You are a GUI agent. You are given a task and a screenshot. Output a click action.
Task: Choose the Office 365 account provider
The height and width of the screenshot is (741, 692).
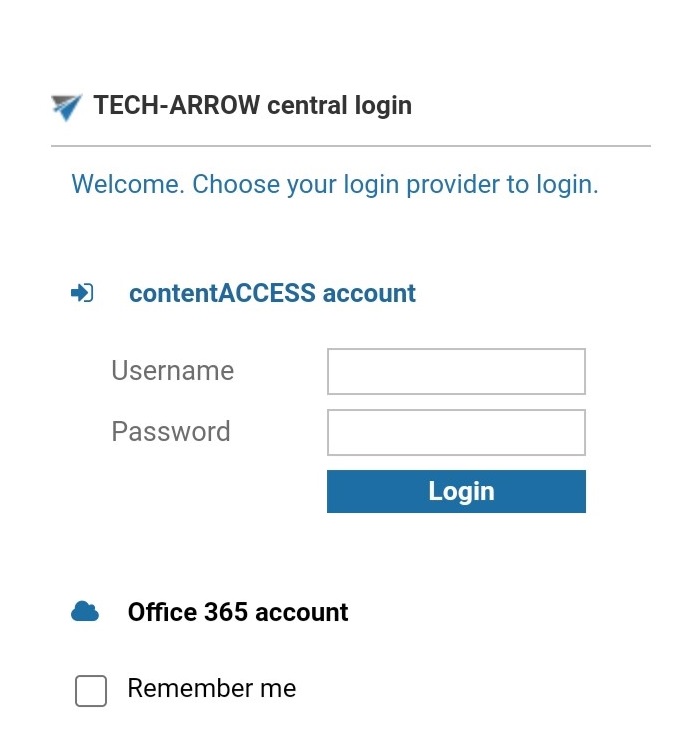pyautogui.click(x=238, y=612)
